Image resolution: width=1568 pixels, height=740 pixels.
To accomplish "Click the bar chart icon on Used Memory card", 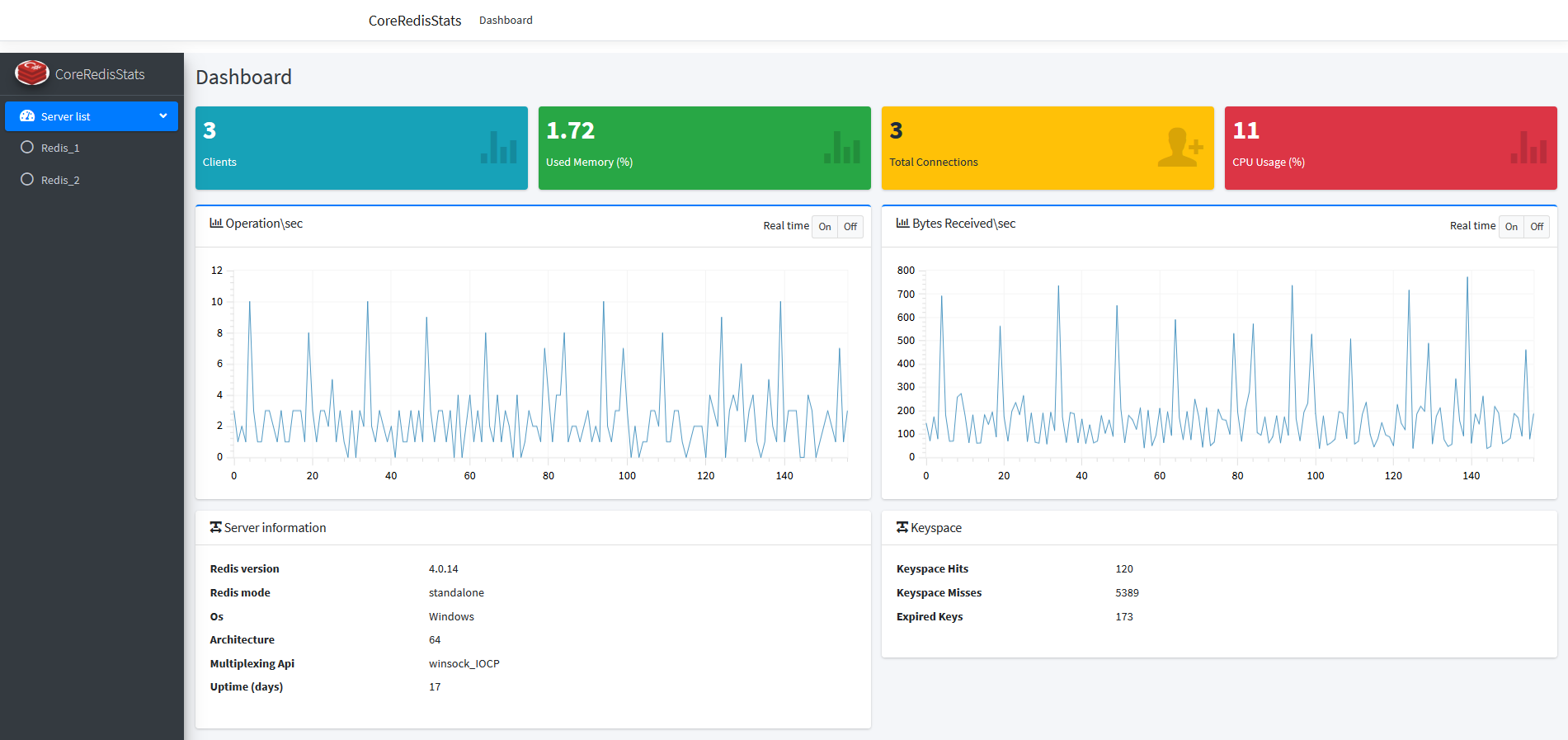I will tap(841, 148).
